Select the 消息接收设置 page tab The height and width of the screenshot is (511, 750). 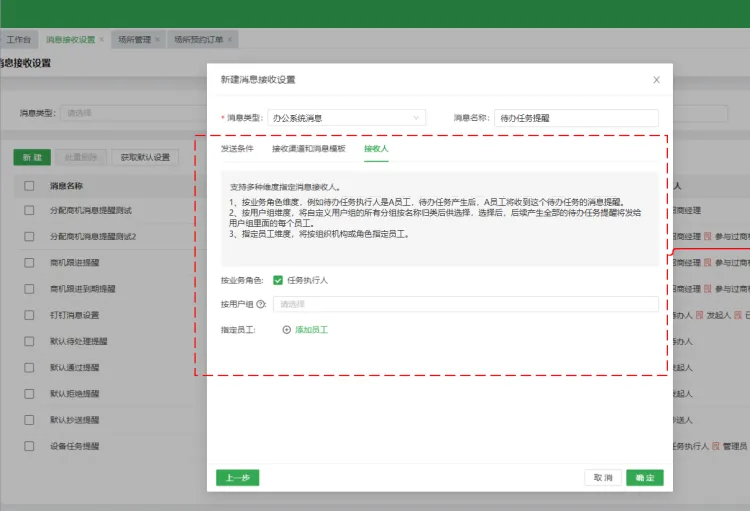[x=70, y=39]
